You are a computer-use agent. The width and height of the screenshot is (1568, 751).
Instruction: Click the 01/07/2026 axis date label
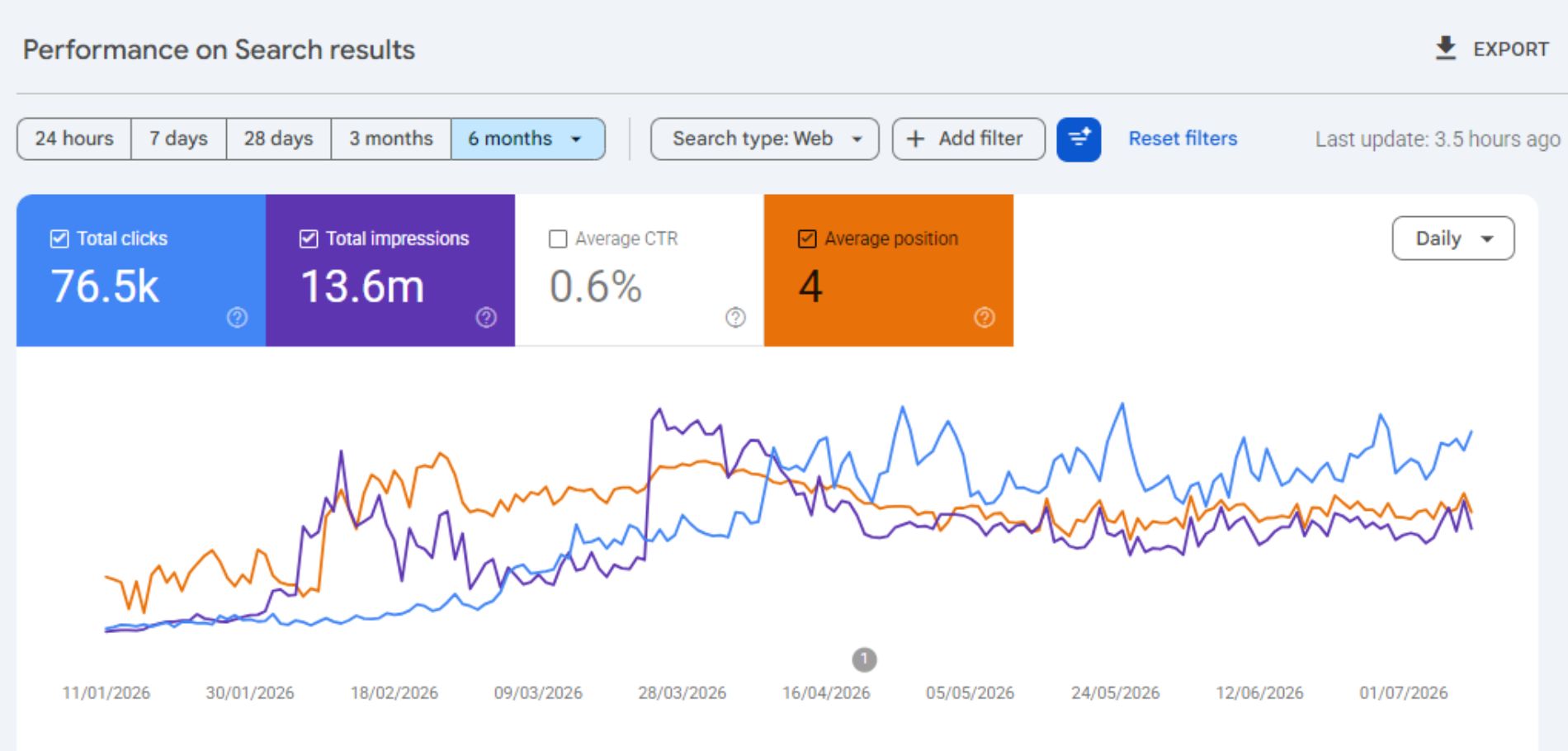click(x=1404, y=692)
